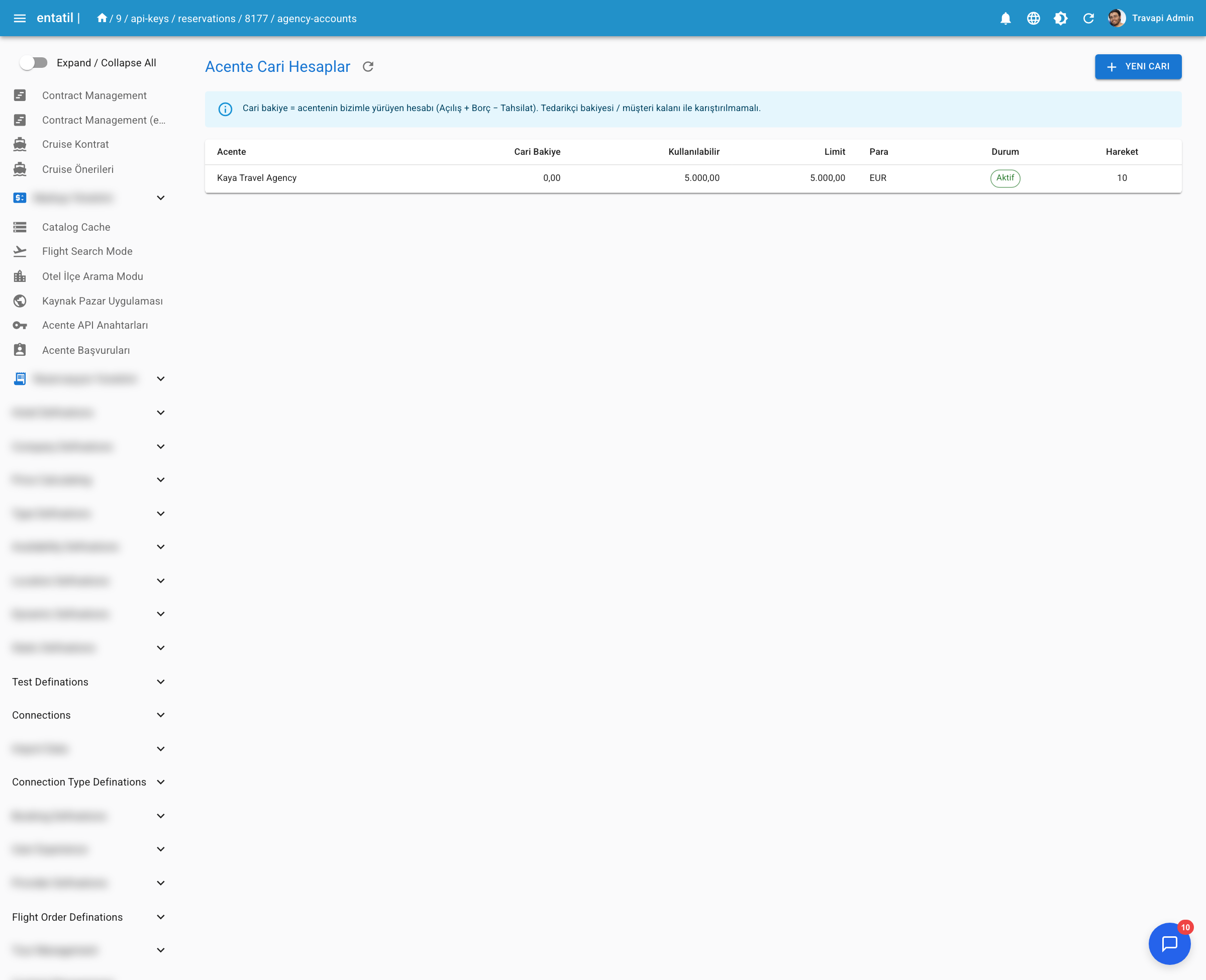Select the Kaya Travel Agency row

693,178
